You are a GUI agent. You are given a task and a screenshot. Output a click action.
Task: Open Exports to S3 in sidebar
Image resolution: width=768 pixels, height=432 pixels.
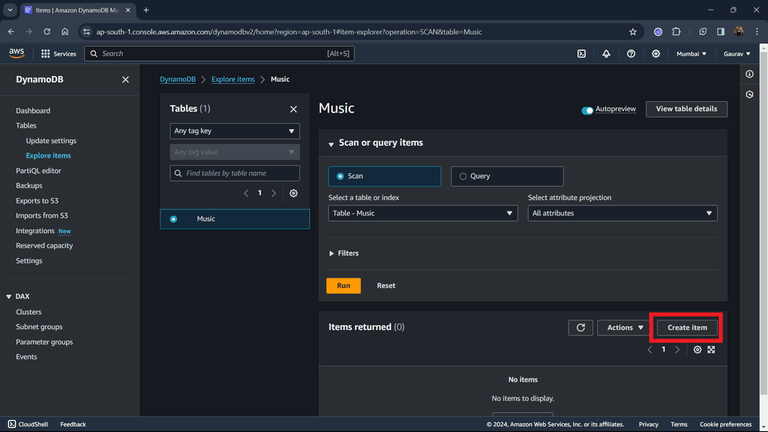(37, 201)
